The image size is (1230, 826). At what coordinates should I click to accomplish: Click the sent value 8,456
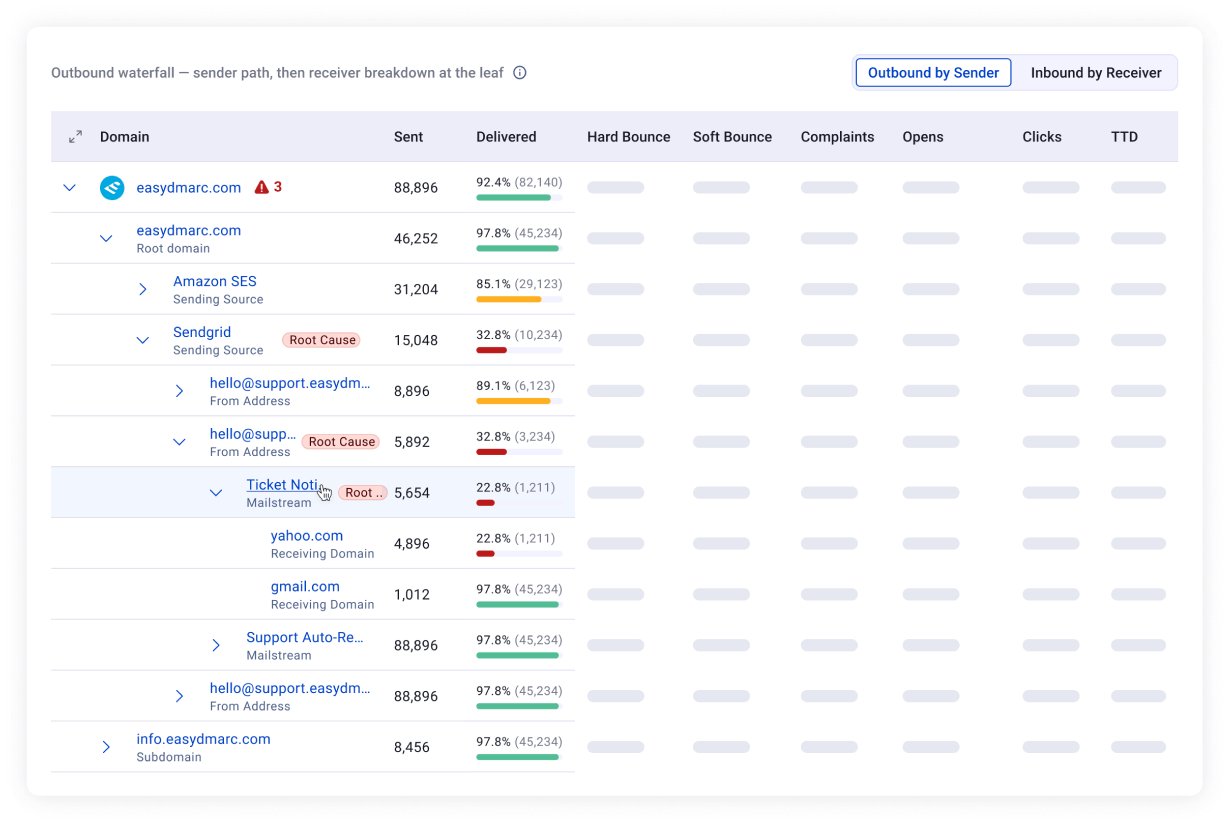click(x=412, y=747)
